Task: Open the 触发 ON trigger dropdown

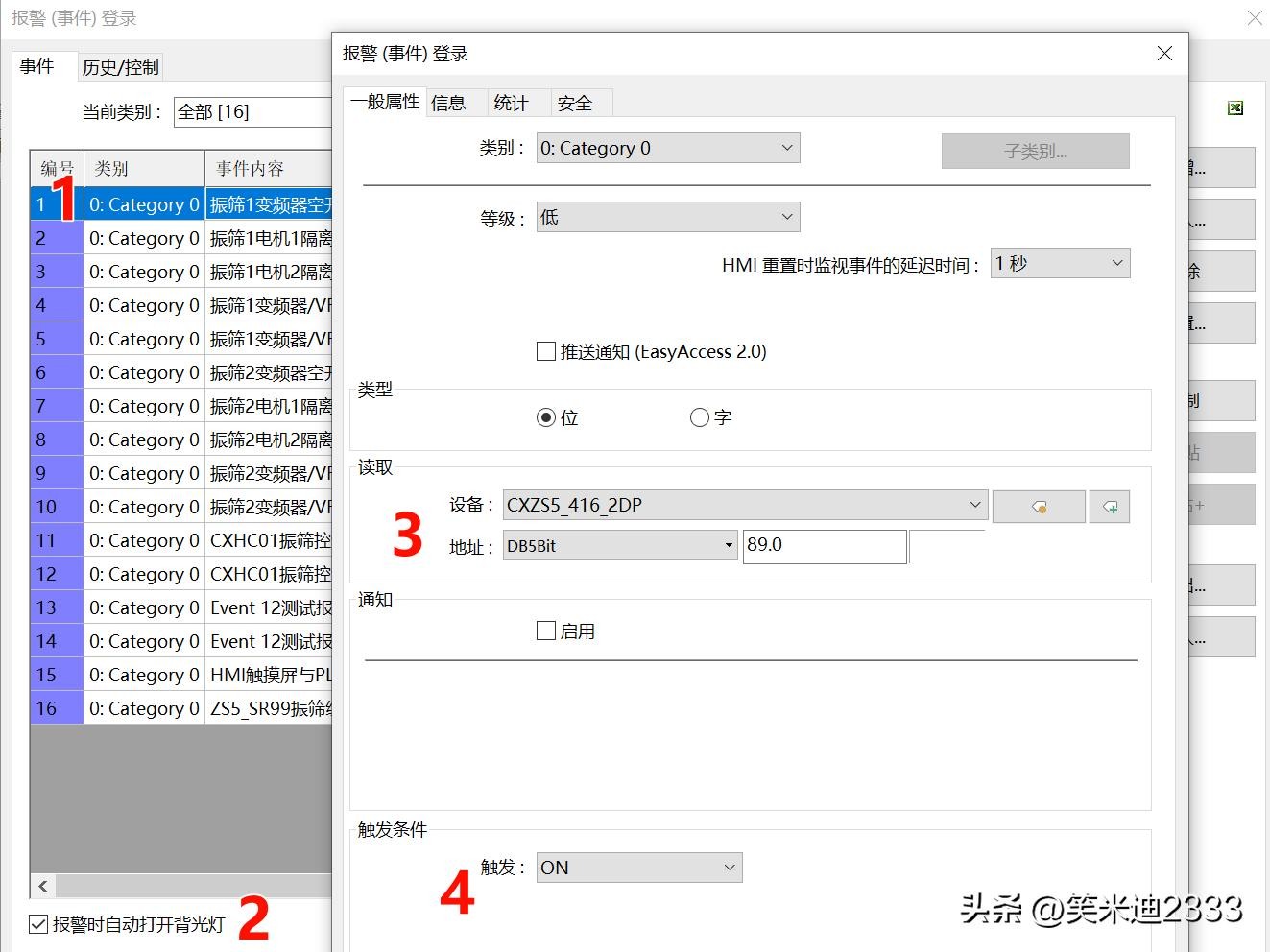Action: coord(638,868)
